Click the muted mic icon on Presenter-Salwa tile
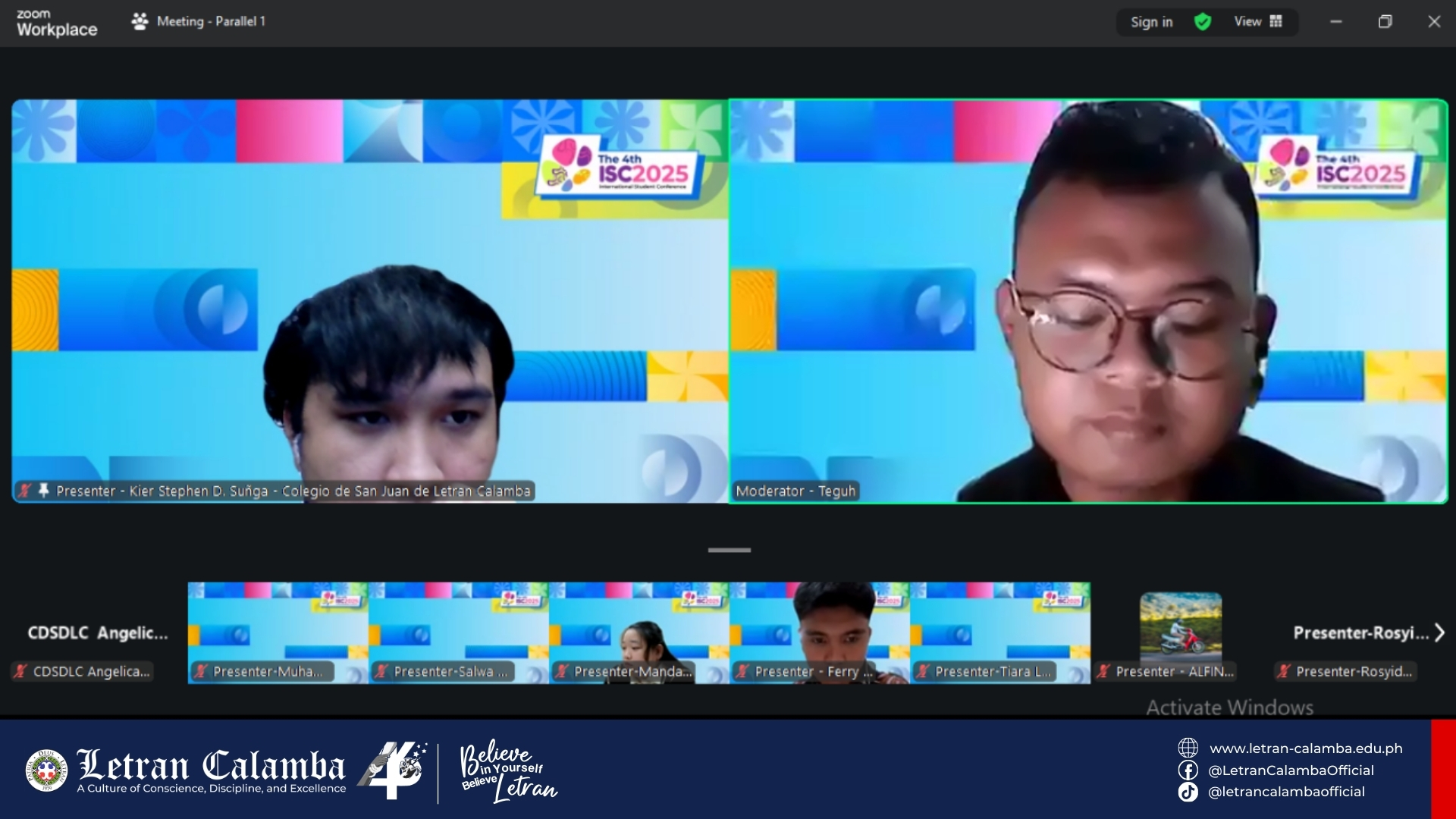 (382, 671)
